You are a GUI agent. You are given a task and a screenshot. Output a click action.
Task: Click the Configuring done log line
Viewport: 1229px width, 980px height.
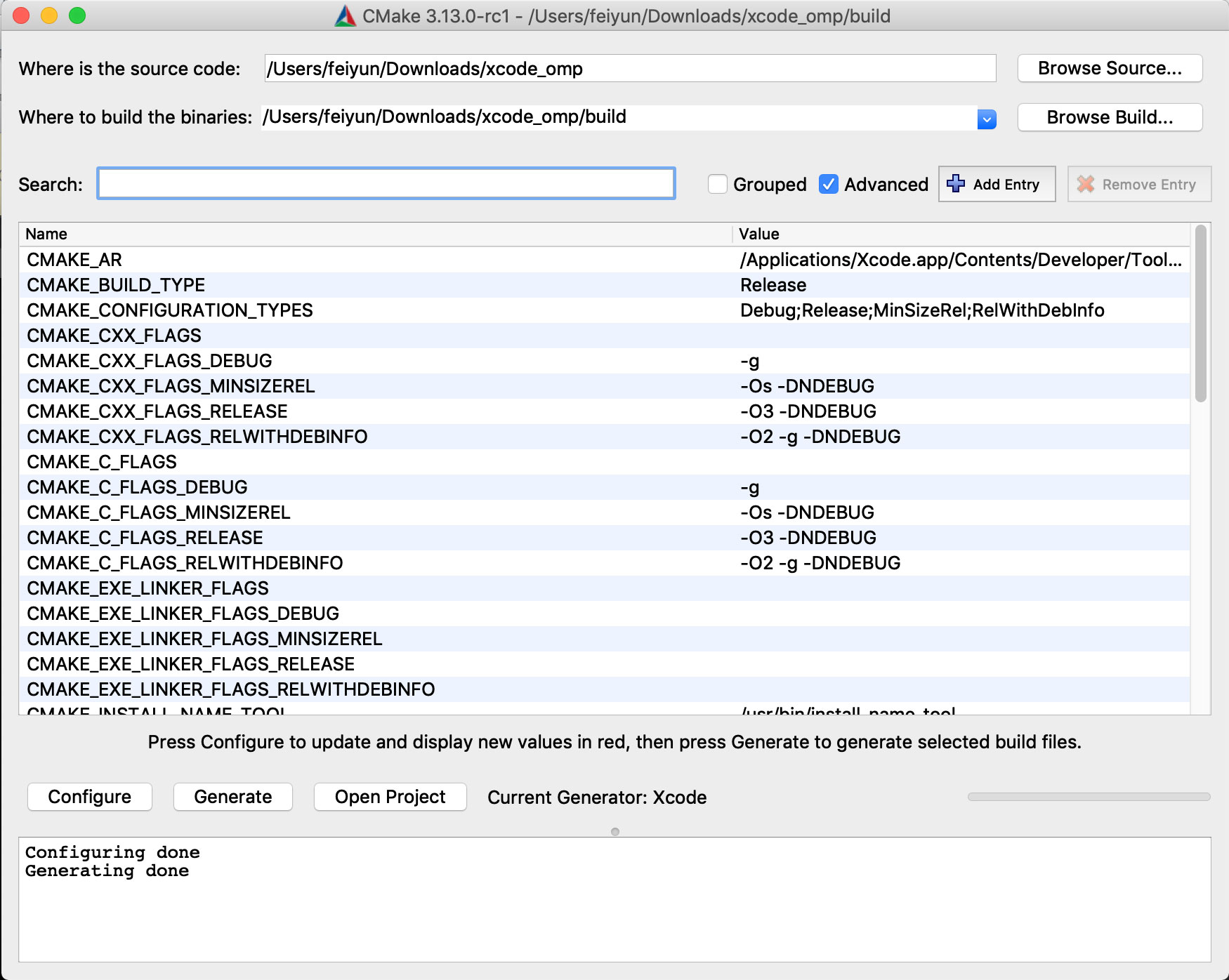112,852
